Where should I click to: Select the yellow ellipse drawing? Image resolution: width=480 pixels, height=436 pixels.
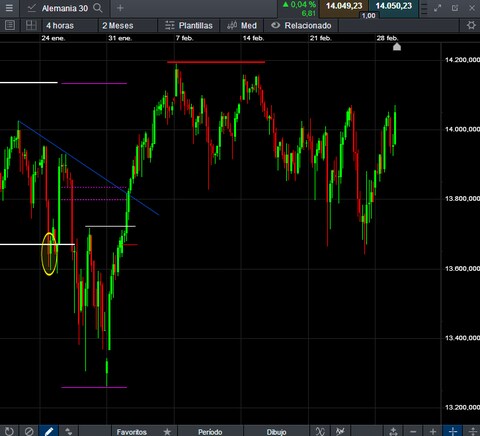click(49, 254)
